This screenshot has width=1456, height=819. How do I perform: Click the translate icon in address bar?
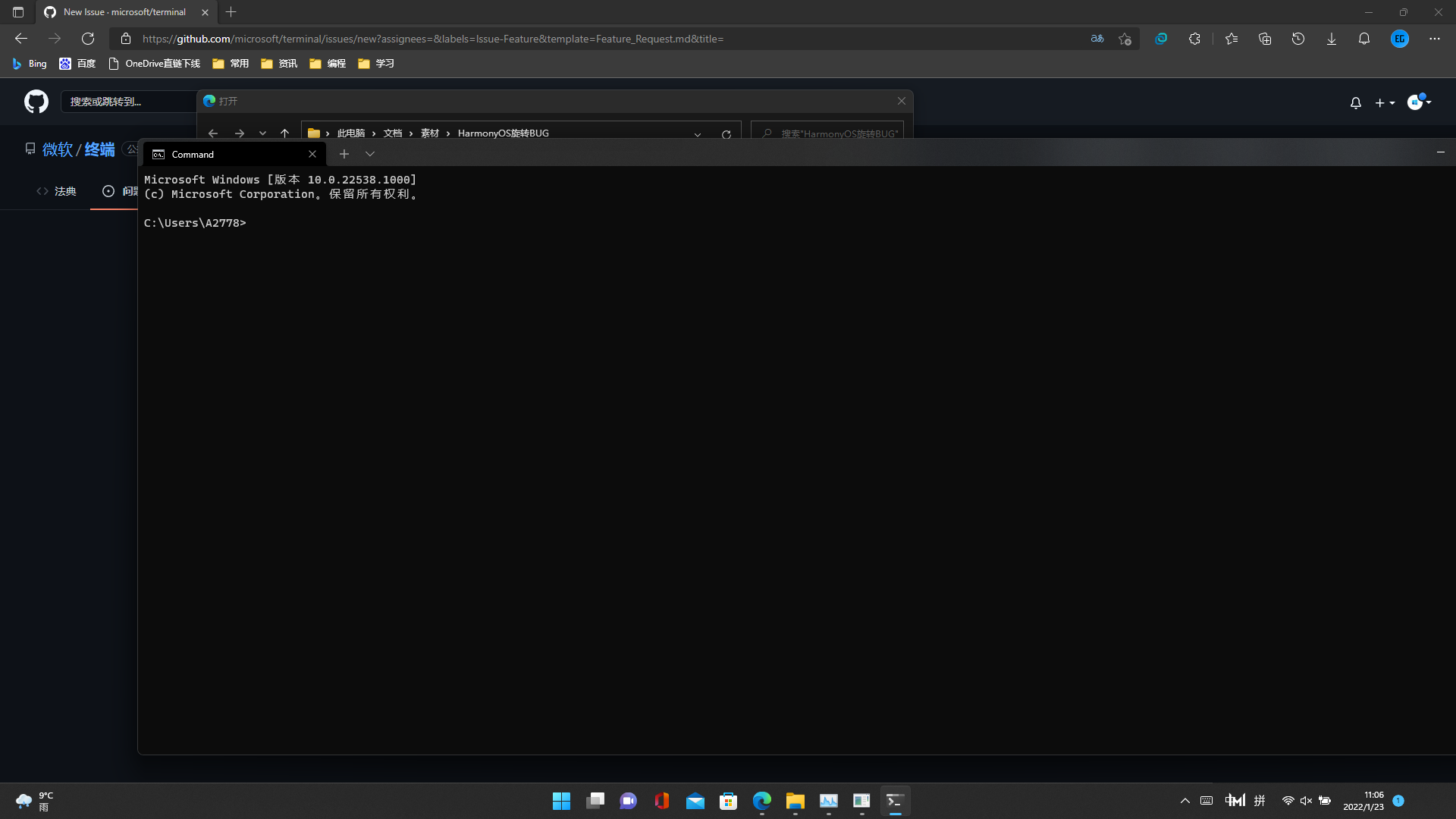click(1097, 38)
